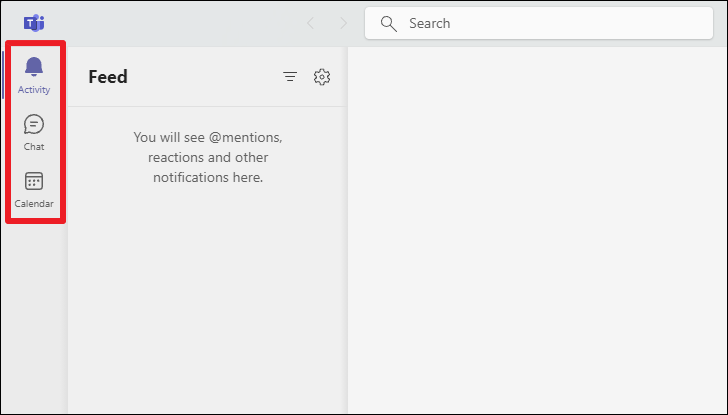
Task: Click empty title bar beside Teams logo
Action: point(172,23)
